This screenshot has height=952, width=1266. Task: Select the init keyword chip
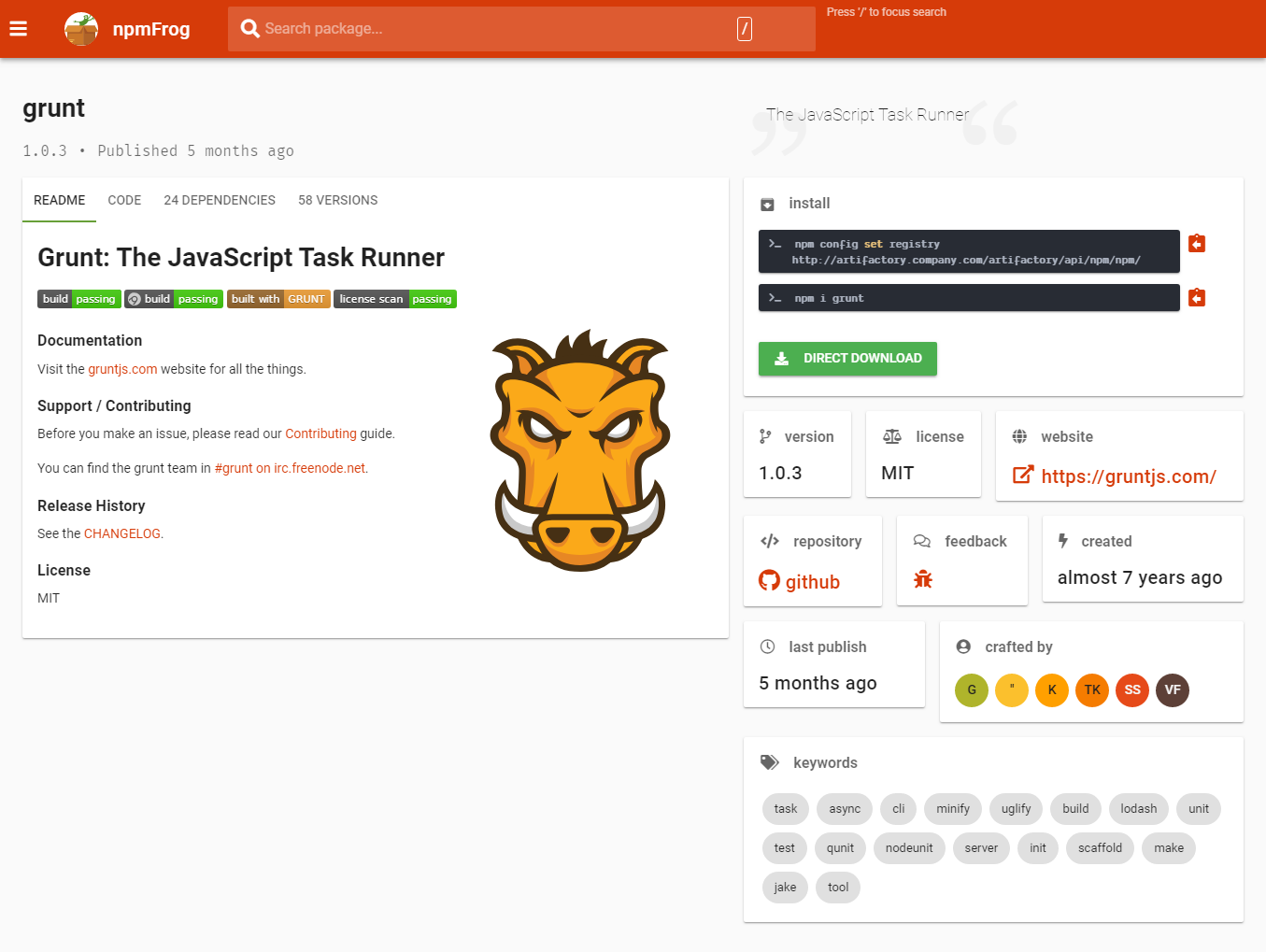click(1038, 848)
